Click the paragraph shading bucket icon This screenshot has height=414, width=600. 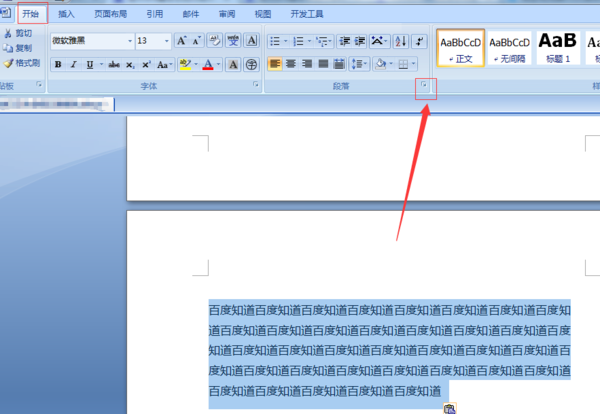coord(380,64)
